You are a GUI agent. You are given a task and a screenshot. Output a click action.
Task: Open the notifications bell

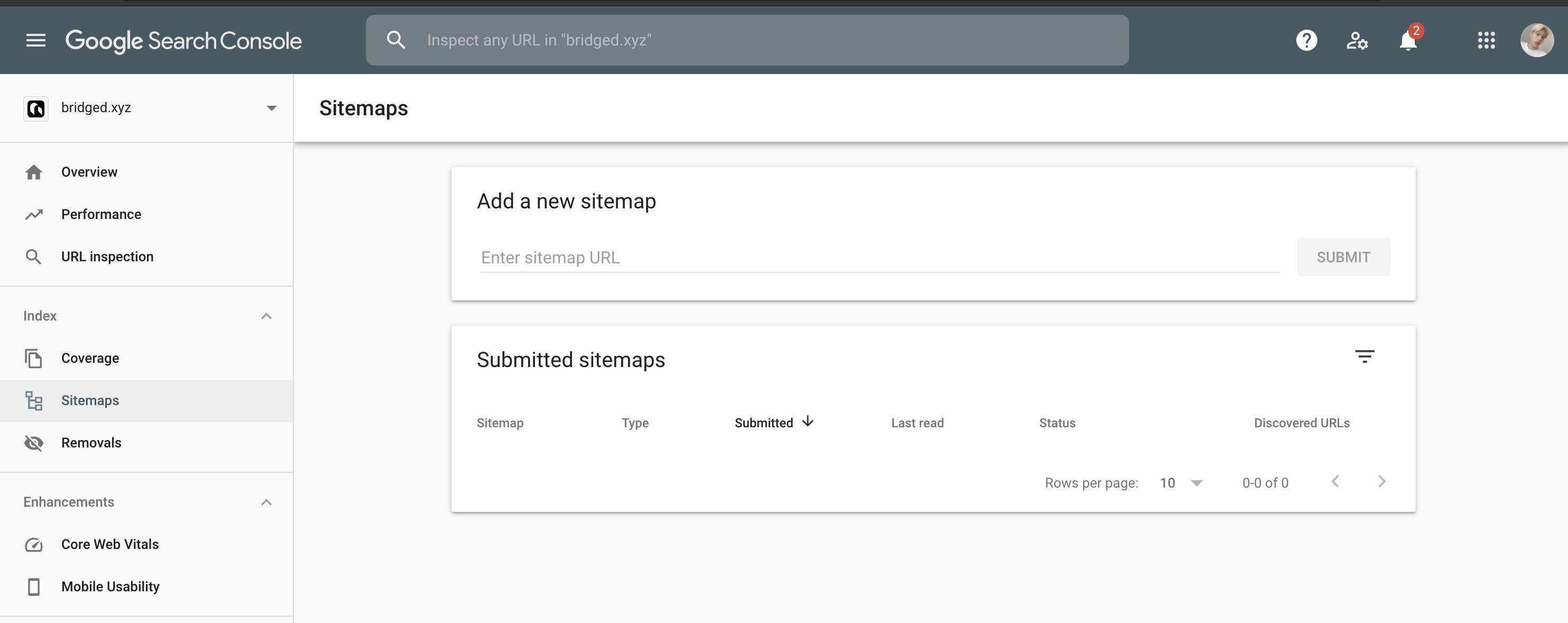[1408, 40]
